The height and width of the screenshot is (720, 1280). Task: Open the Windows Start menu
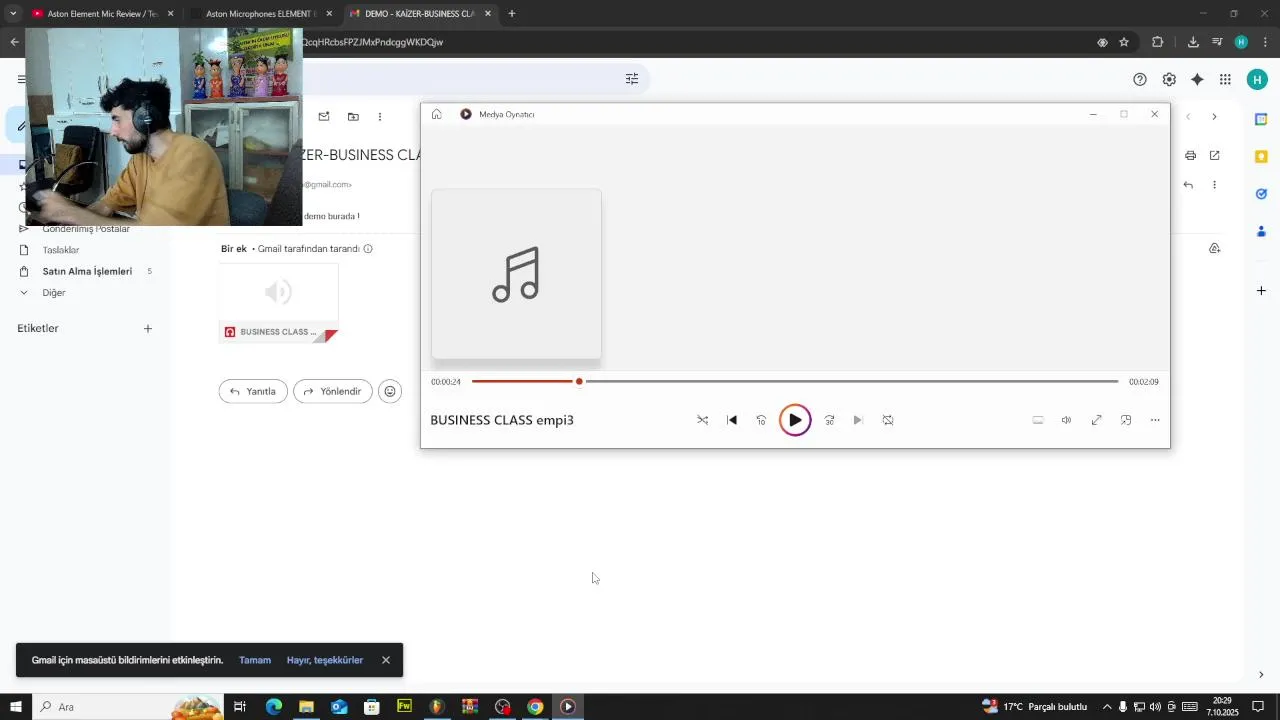pos(16,707)
